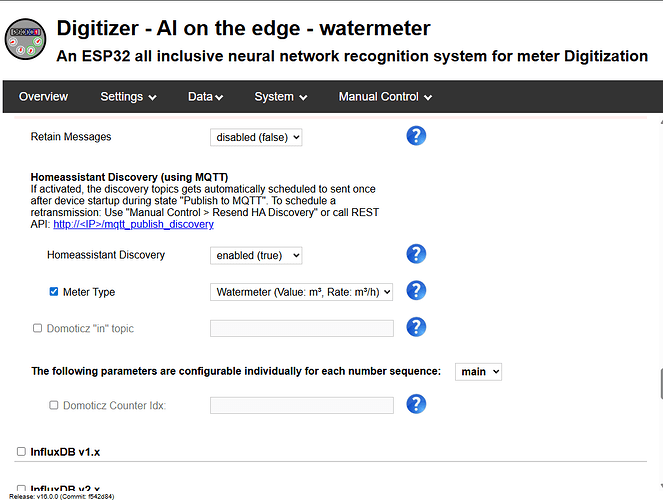Open the mqtt_publish_discovery link

tap(134, 224)
